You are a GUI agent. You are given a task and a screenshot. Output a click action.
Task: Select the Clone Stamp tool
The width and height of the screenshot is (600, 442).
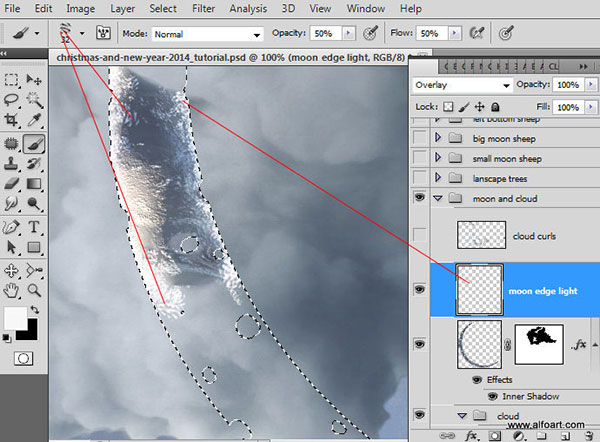11,164
